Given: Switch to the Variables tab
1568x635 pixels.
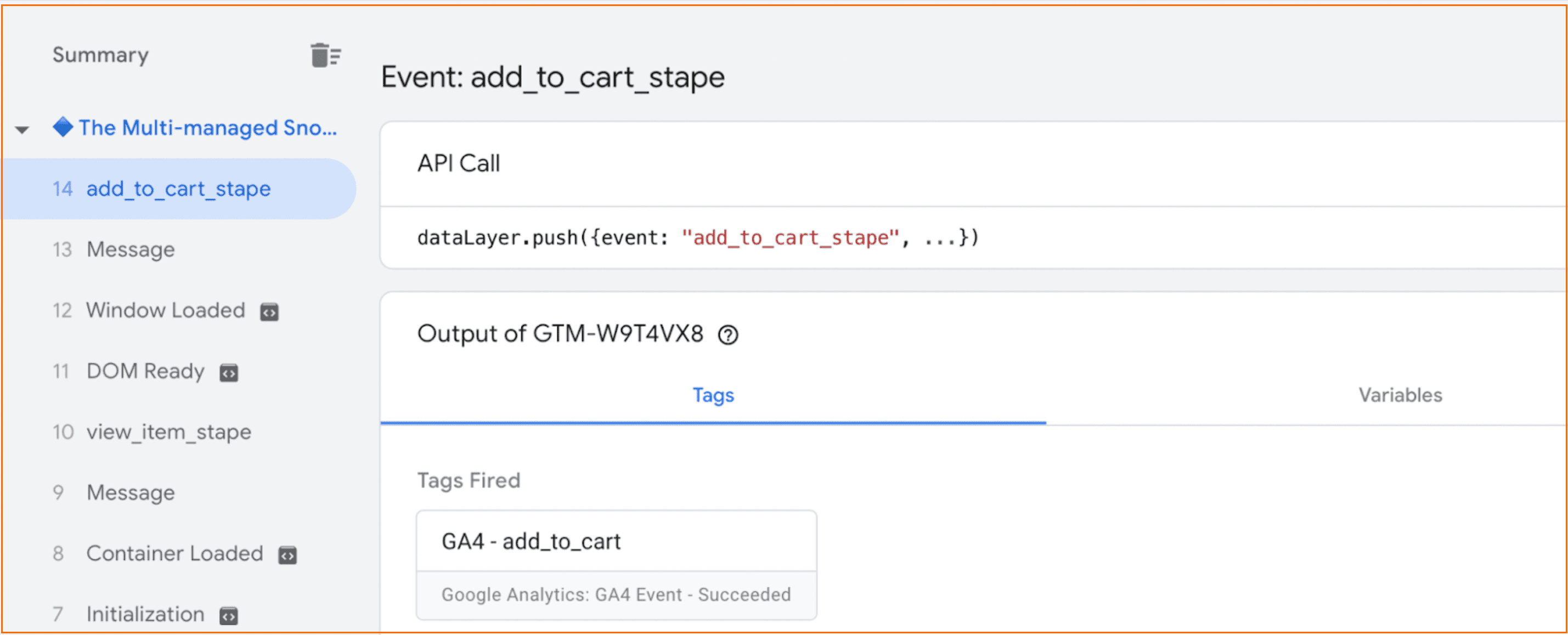Looking at the screenshot, I should click(x=1400, y=395).
